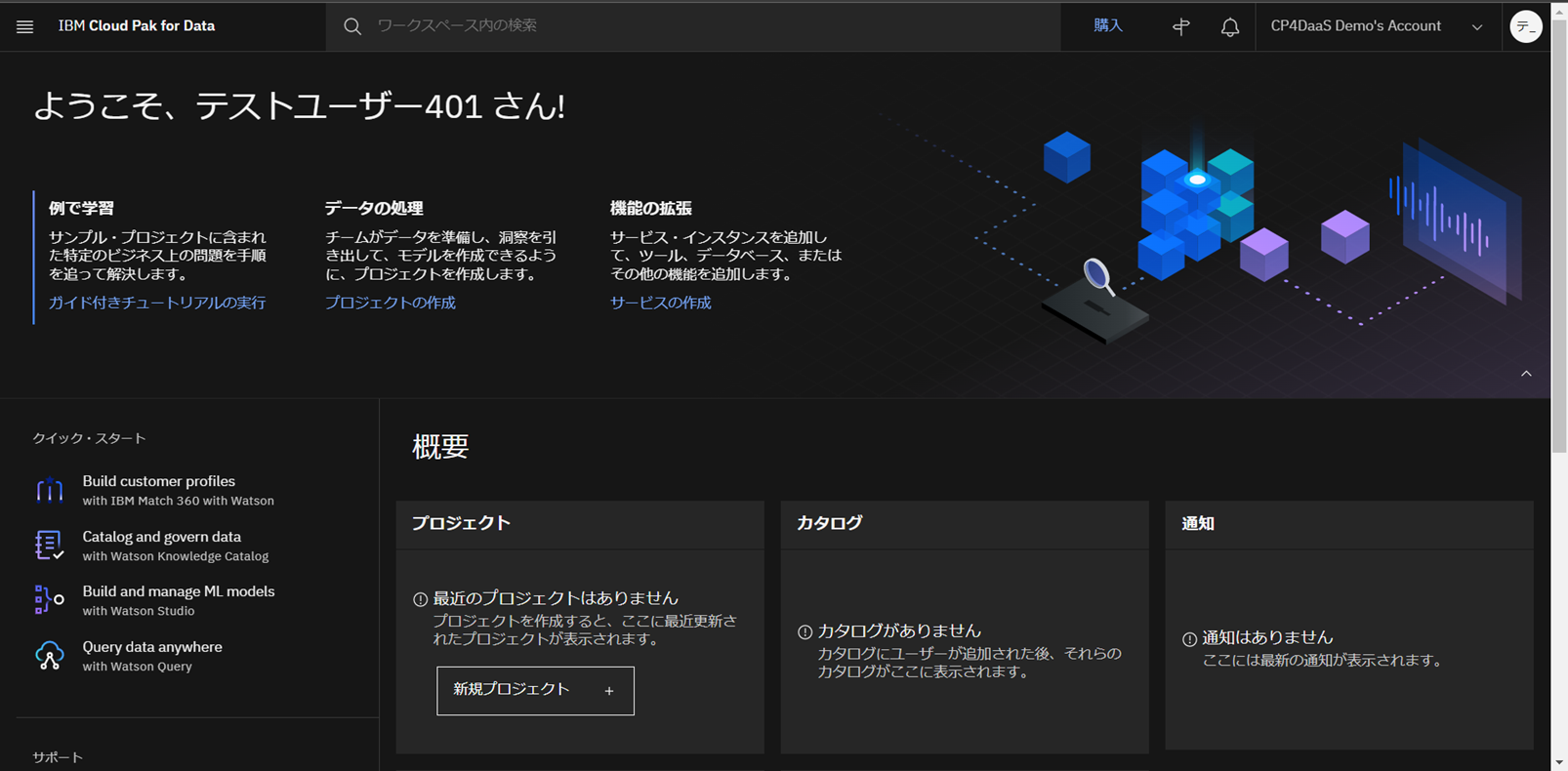
Task: Select the 例で学習 section heading
Action: point(82,208)
